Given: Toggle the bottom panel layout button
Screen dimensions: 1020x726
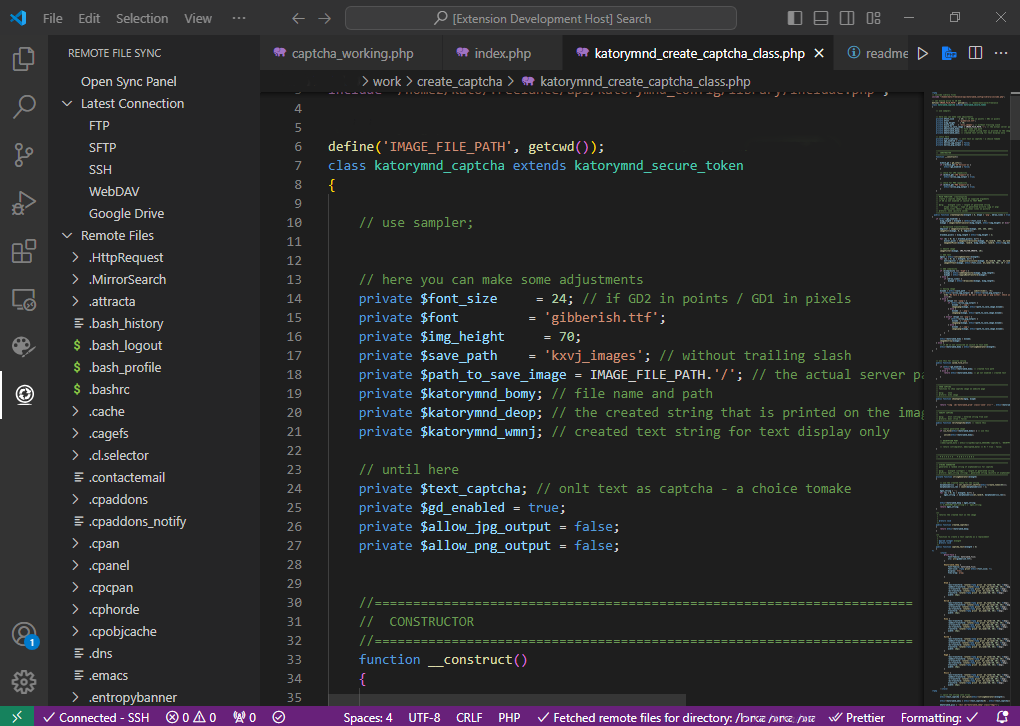Looking at the screenshot, I should coord(821,18).
